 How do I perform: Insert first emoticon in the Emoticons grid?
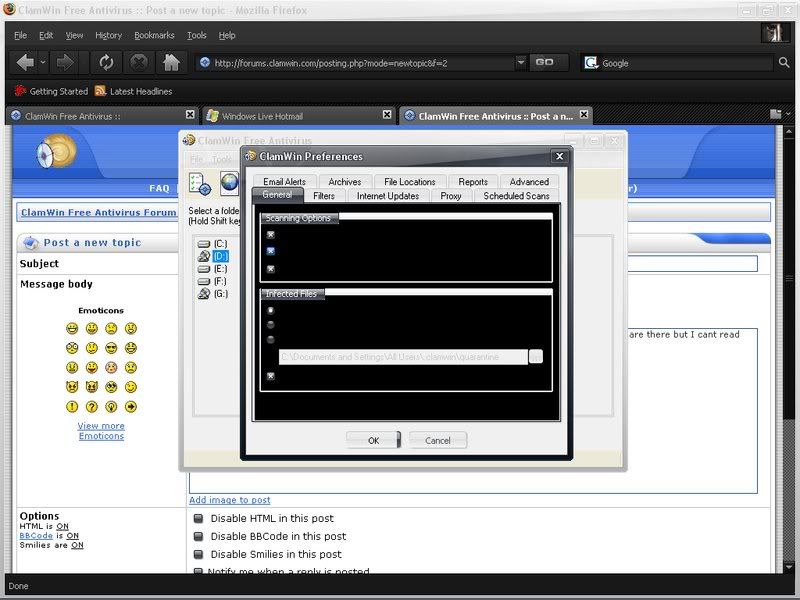point(72,329)
